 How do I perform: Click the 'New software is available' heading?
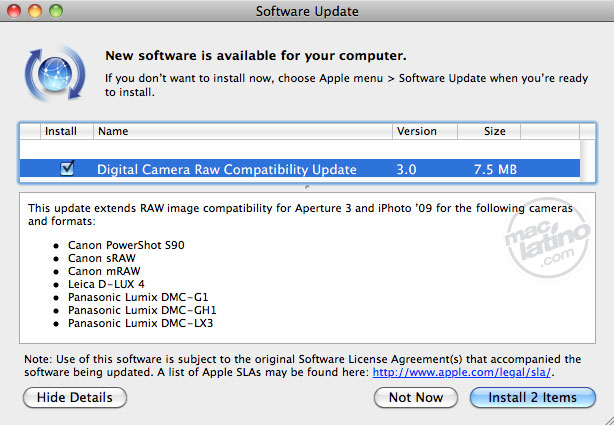(256, 56)
